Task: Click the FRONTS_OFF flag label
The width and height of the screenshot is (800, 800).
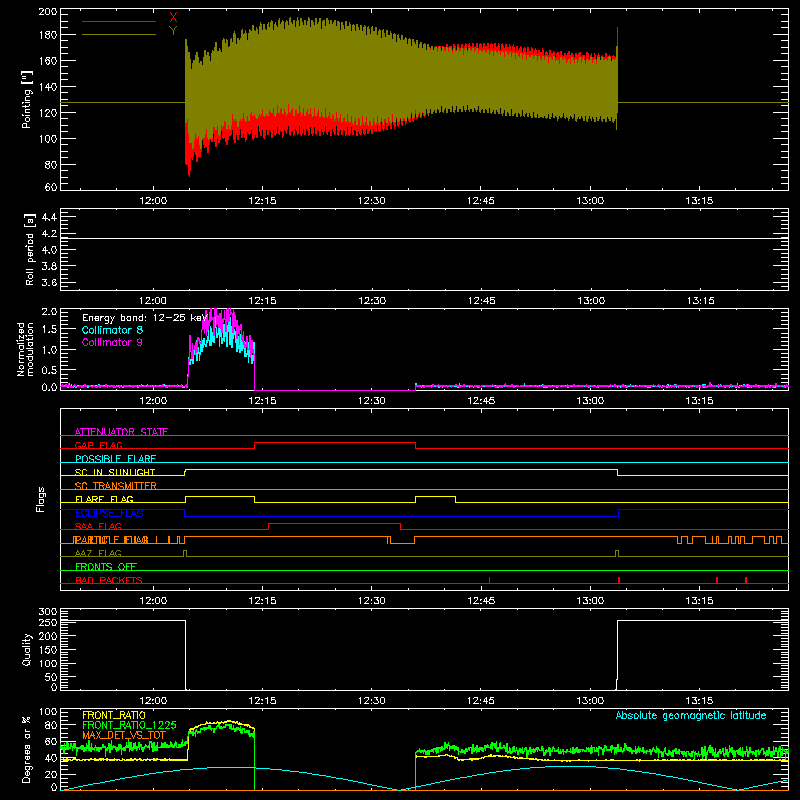Action: pos(106,566)
